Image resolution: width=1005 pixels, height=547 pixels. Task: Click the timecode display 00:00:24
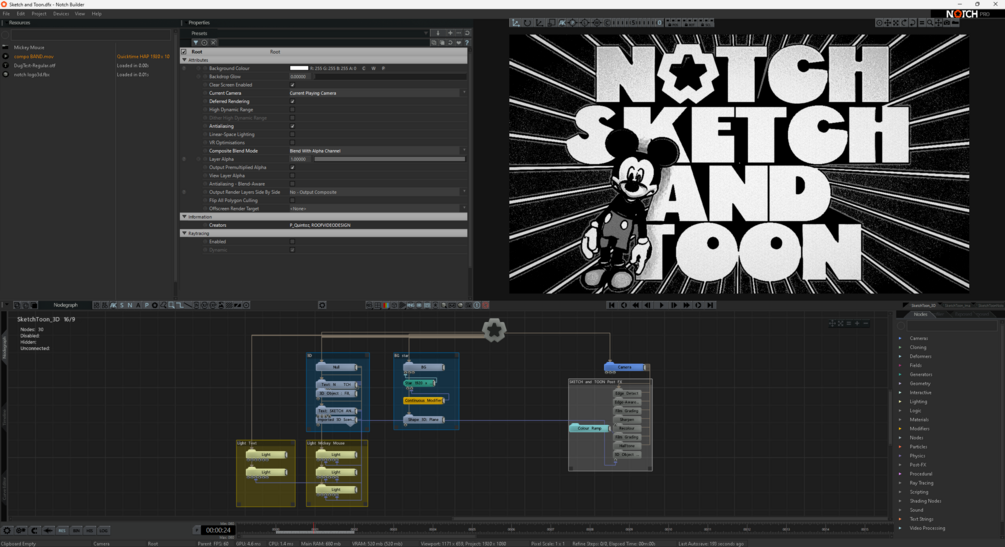click(218, 530)
